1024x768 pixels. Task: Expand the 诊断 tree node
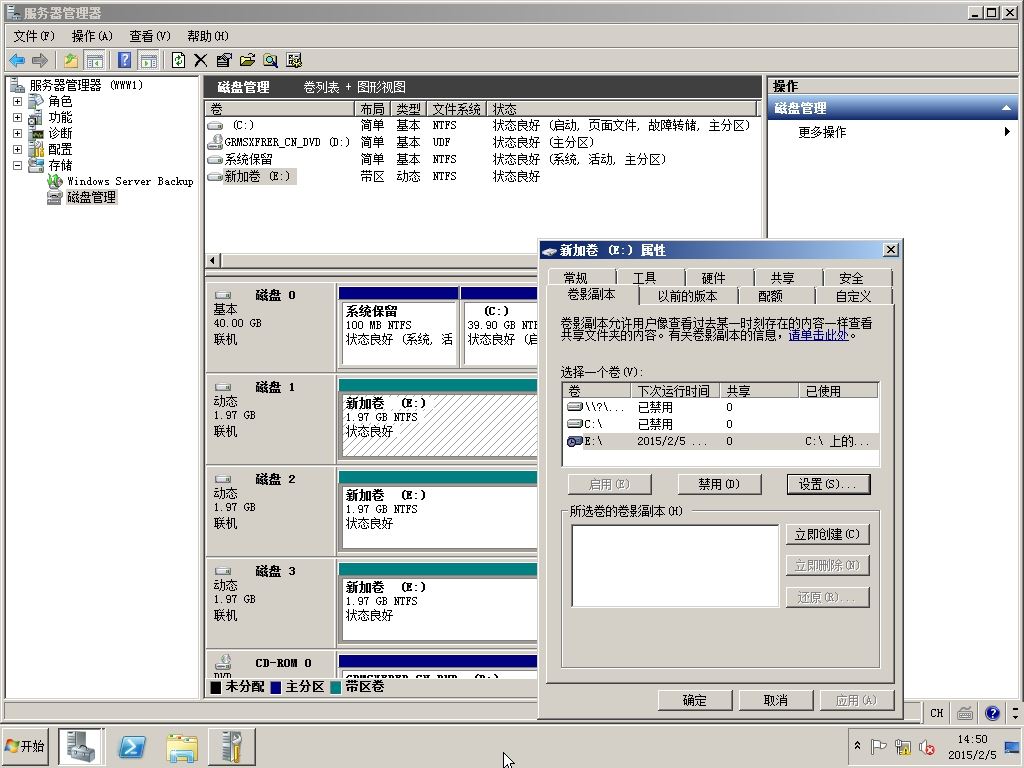coord(18,133)
